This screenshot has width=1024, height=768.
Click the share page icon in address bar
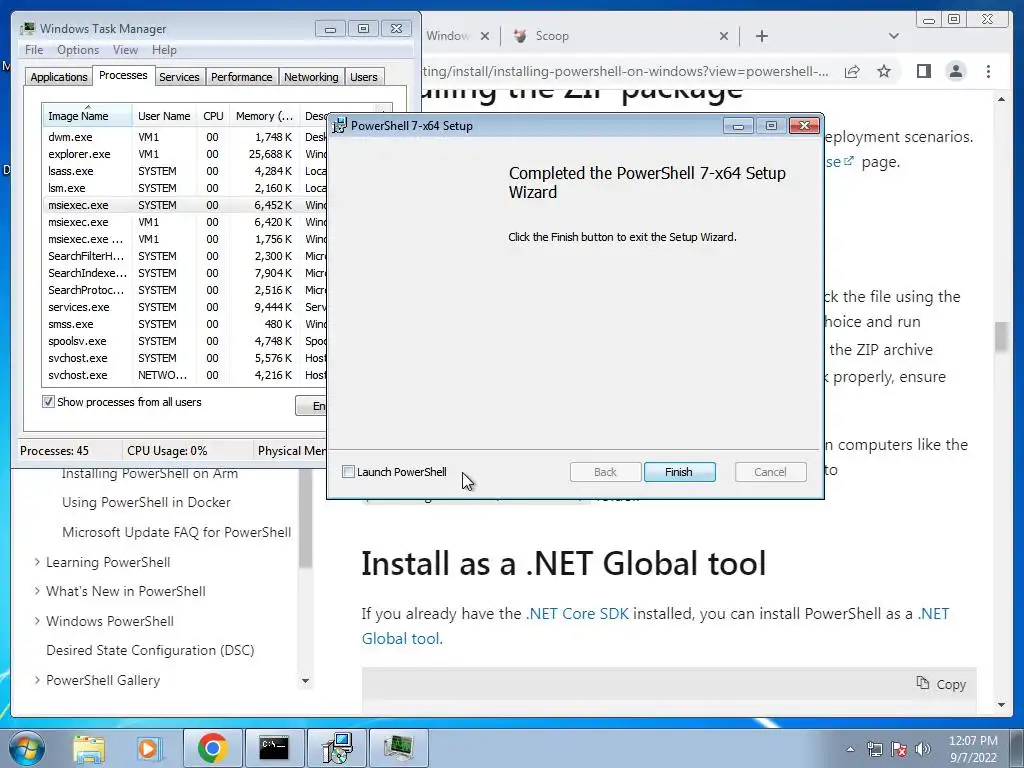pyautogui.click(x=852, y=71)
